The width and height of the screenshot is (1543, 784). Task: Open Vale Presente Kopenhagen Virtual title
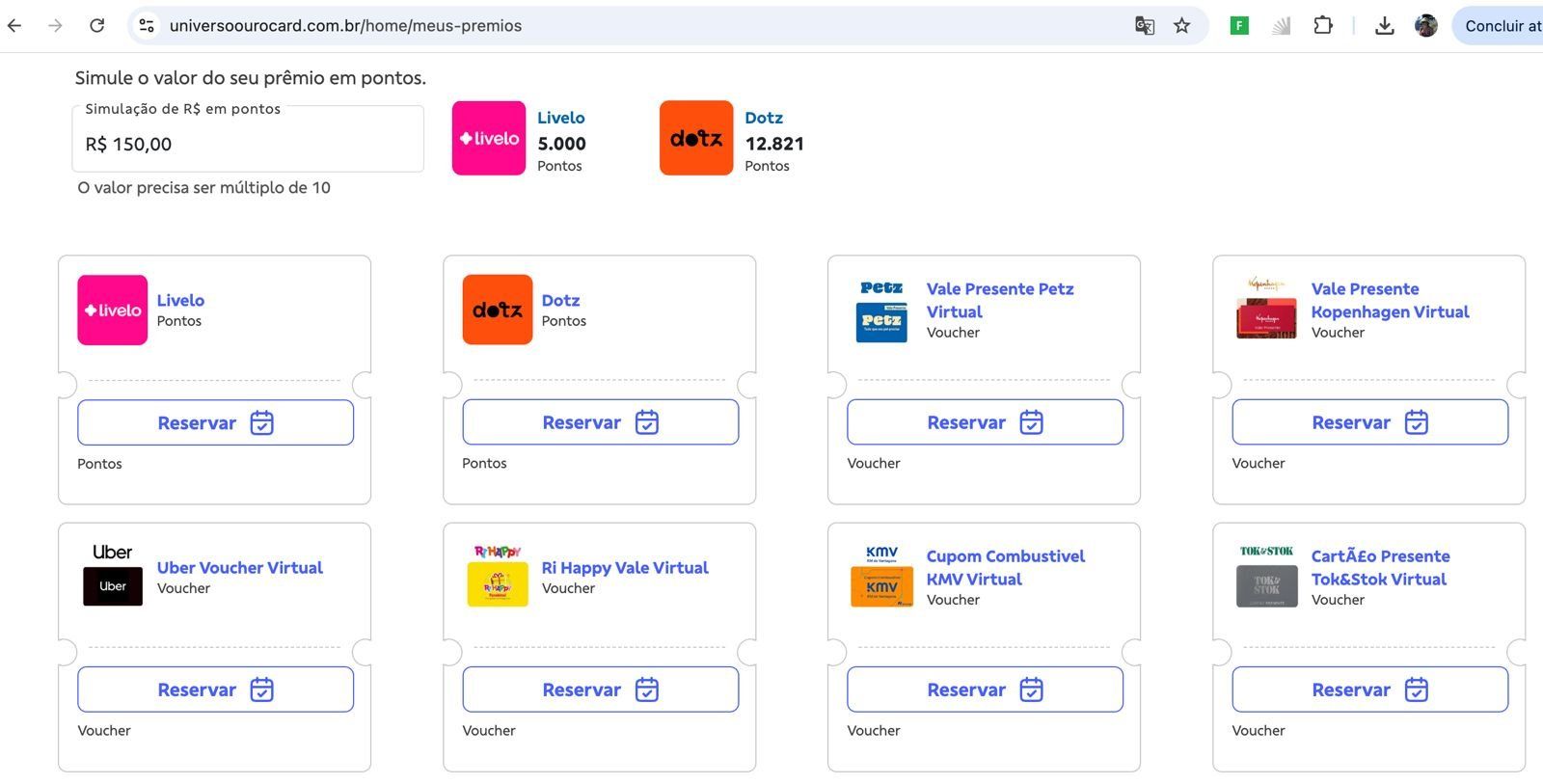[1390, 300]
